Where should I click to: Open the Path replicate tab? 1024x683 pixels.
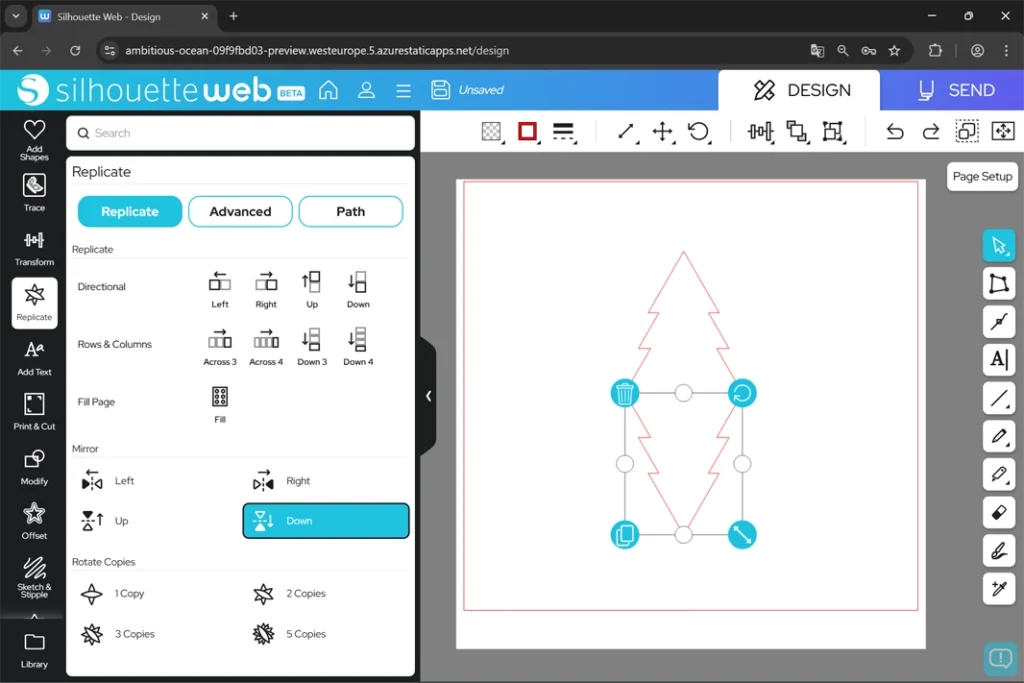[350, 211]
